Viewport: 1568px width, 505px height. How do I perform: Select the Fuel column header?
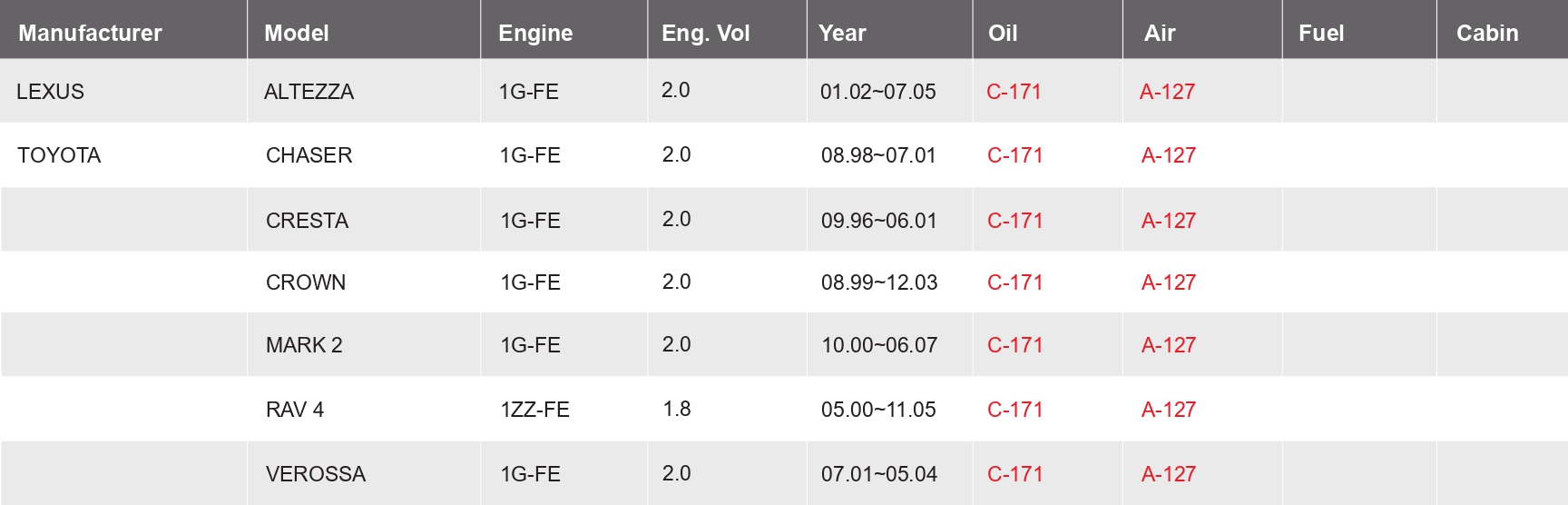click(x=1321, y=34)
